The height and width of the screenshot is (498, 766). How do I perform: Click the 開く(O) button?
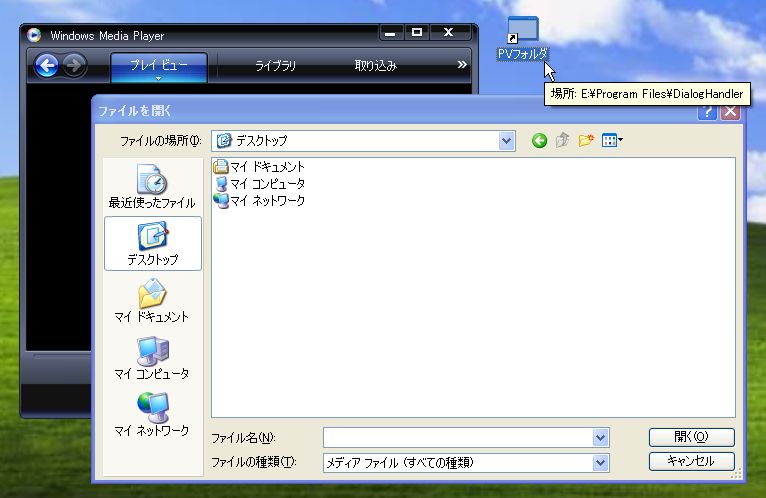[x=691, y=437]
